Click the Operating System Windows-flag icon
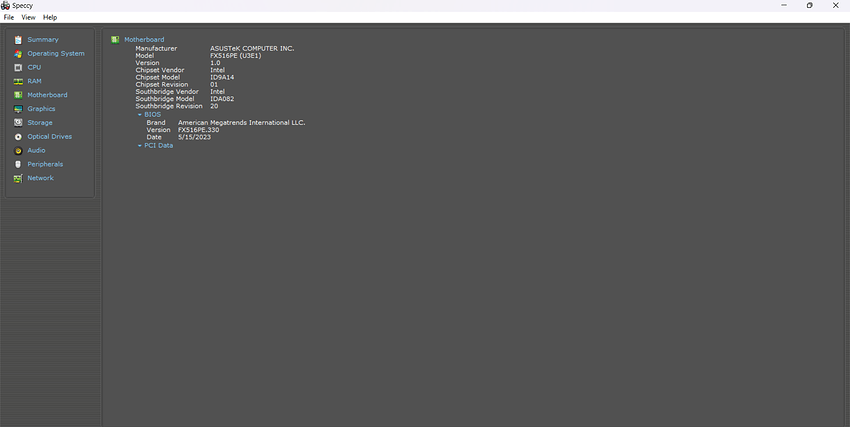Screen dimensions: 850x427 [x=18, y=54]
